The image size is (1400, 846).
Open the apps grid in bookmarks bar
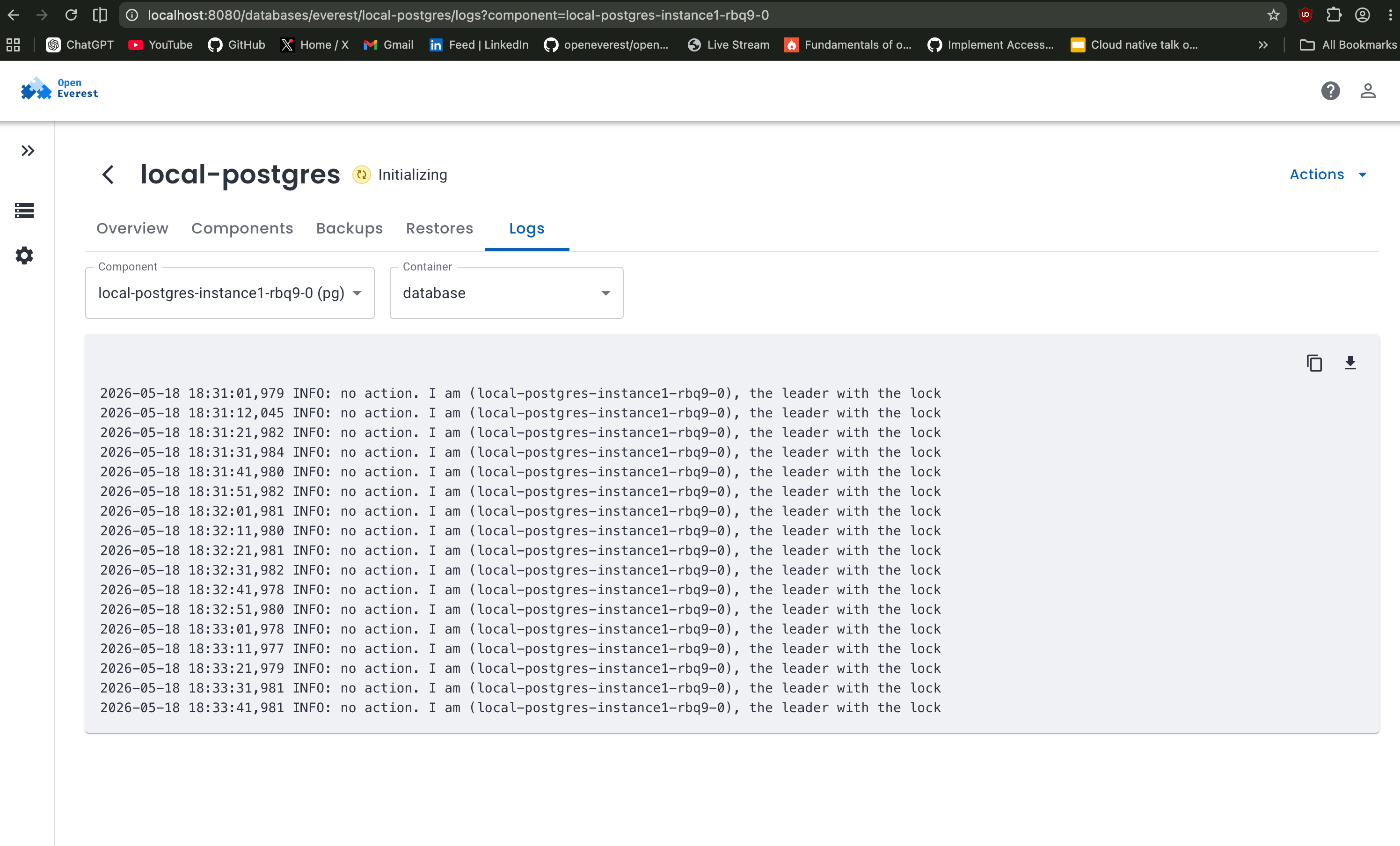[x=13, y=45]
